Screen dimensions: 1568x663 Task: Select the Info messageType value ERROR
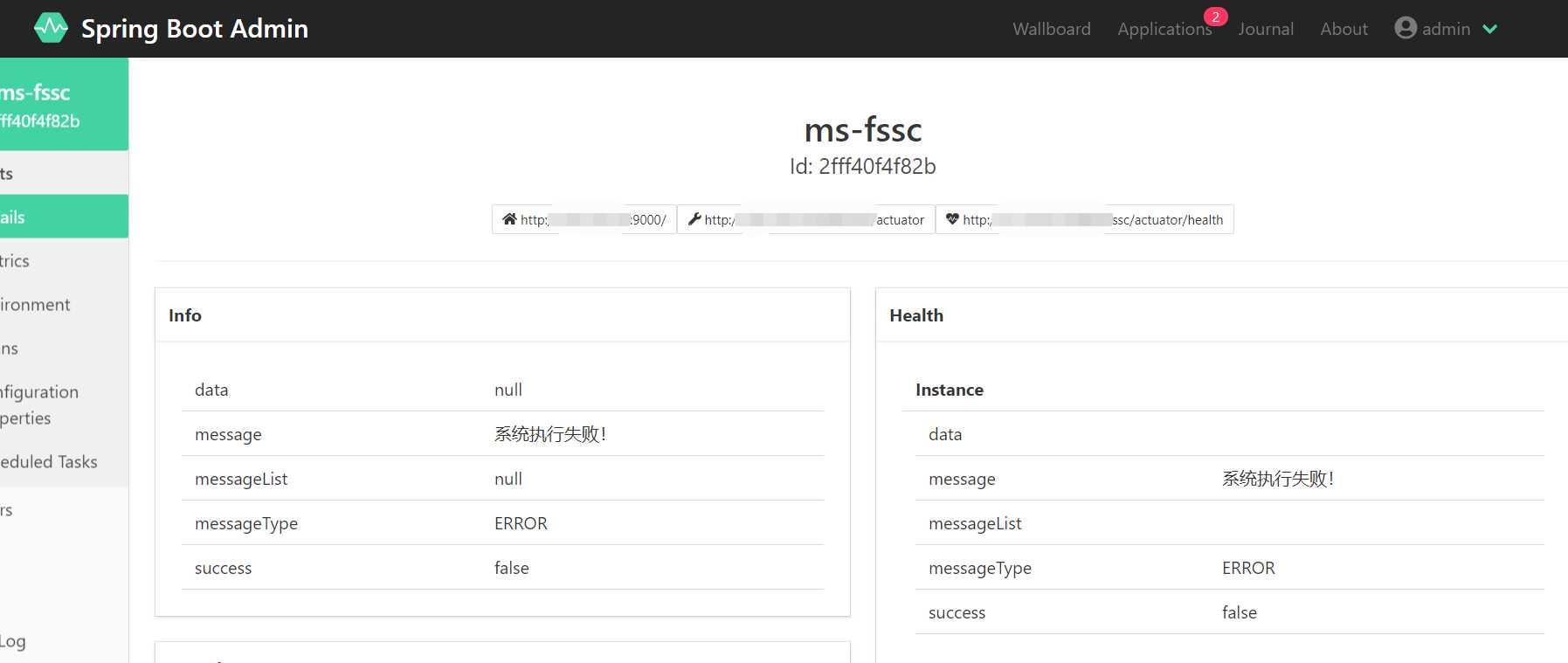pyautogui.click(x=521, y=523)
